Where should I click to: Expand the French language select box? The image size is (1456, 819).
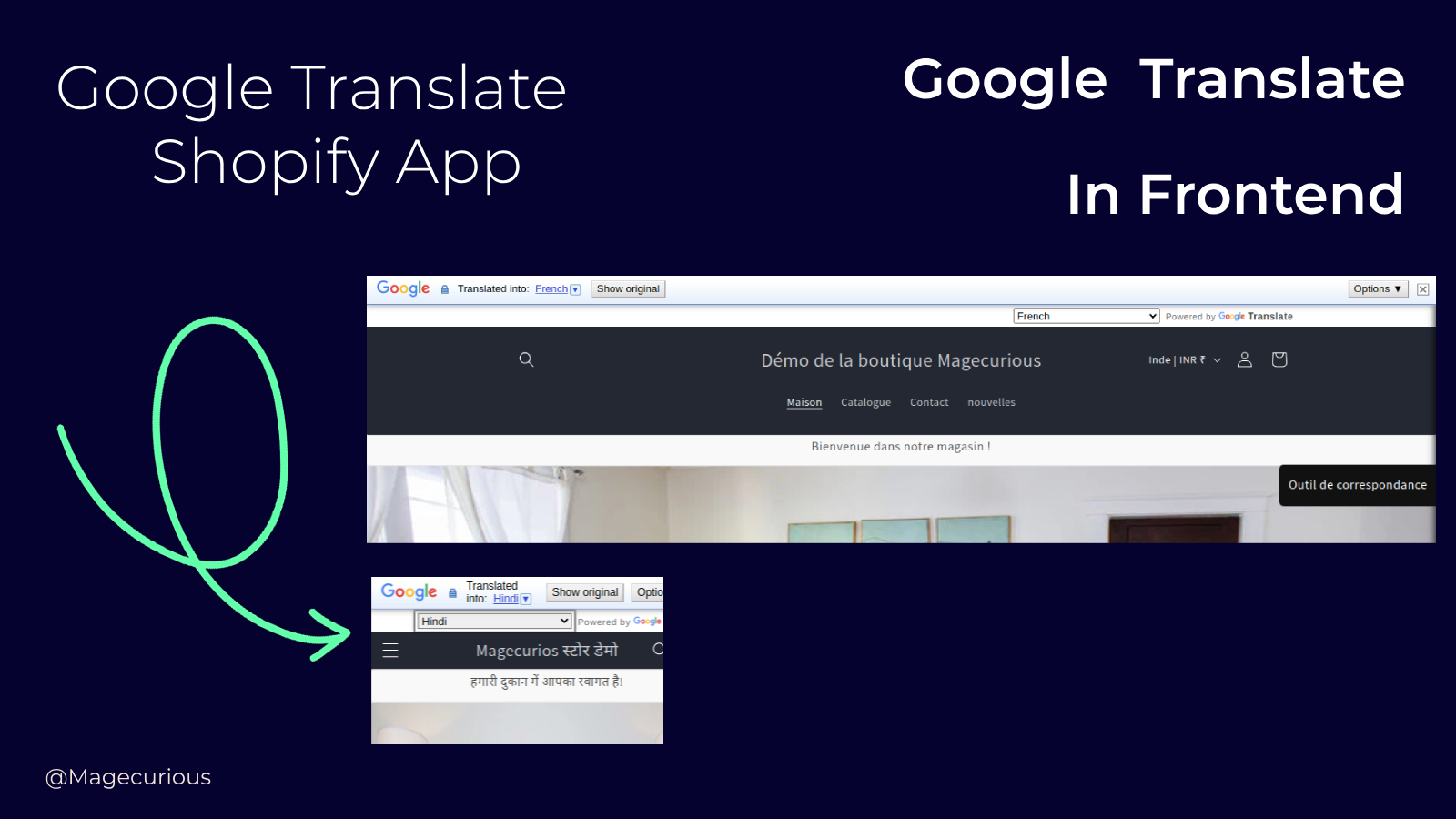pyautogui.click(x=1087, y=316)
